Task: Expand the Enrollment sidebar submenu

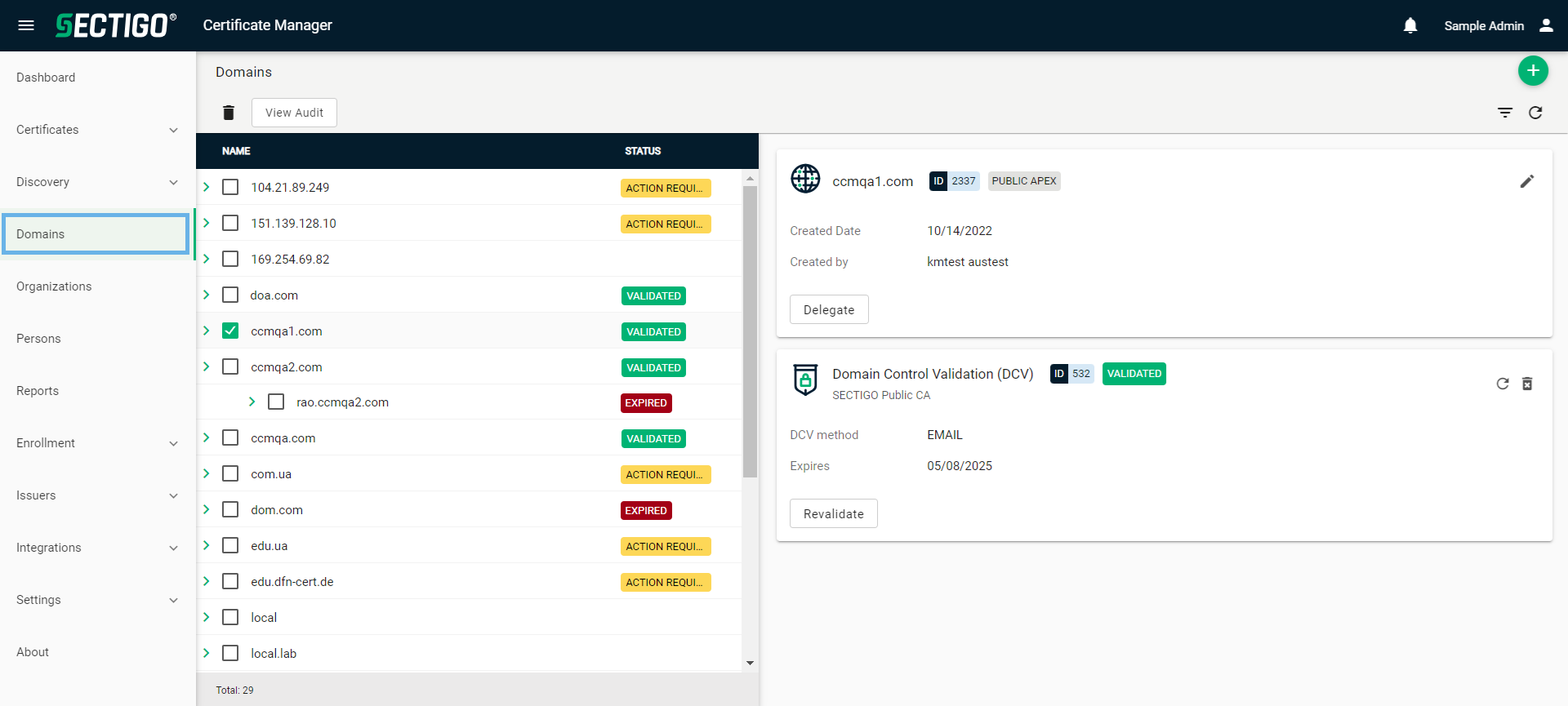Action: 173,444
